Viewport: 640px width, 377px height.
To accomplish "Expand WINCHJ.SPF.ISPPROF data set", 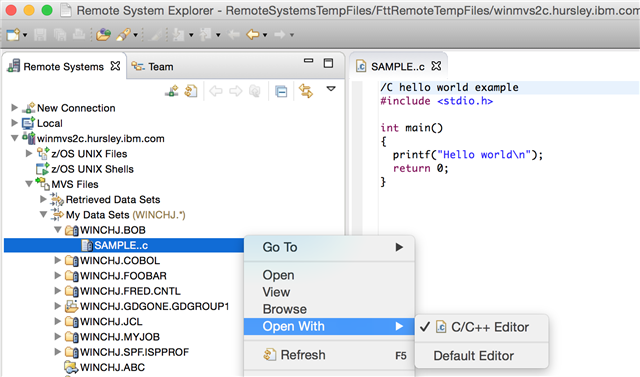I will pos(57,352).
